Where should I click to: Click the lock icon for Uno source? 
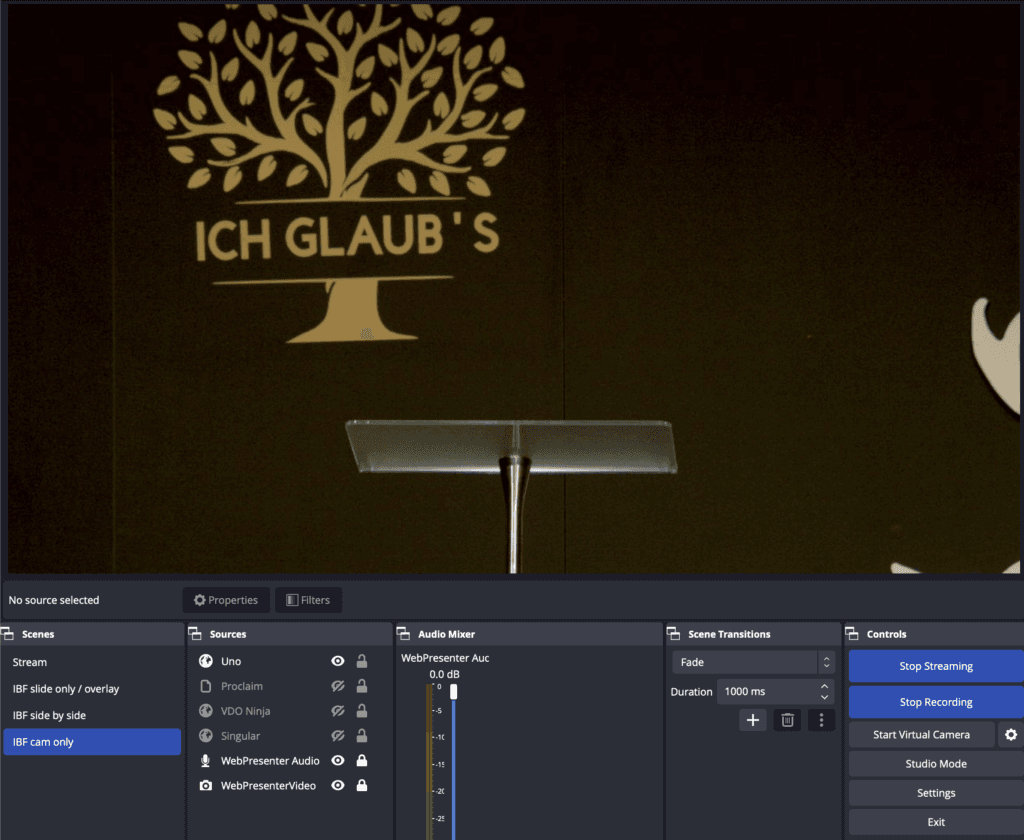[362, 661]
